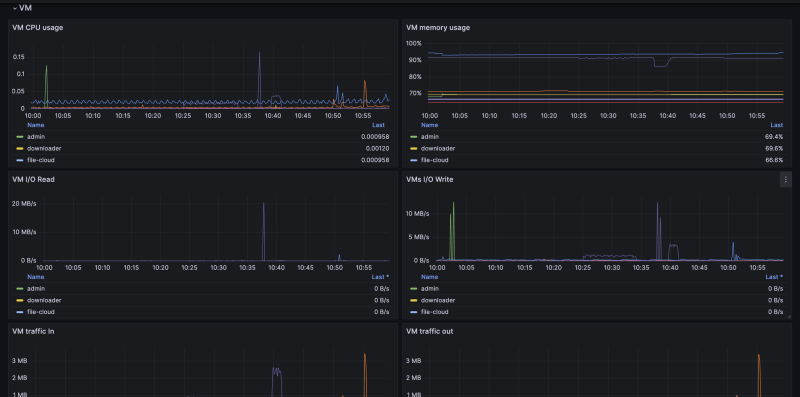Toggle downloader series in VM CPU usage legend
Screen dimensions: 800x397
[x=40, y=148]
